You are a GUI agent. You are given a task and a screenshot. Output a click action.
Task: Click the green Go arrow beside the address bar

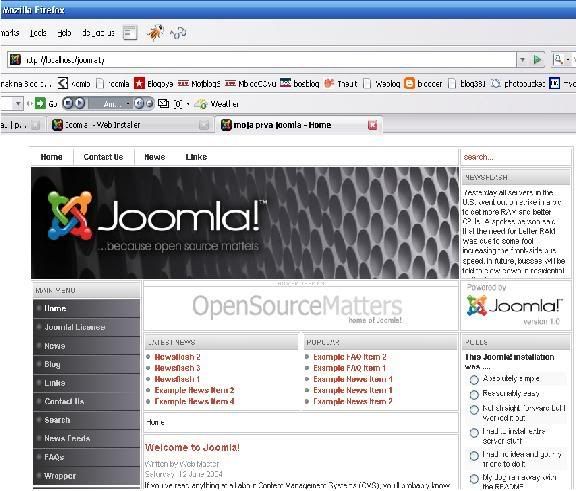point(537,59)
